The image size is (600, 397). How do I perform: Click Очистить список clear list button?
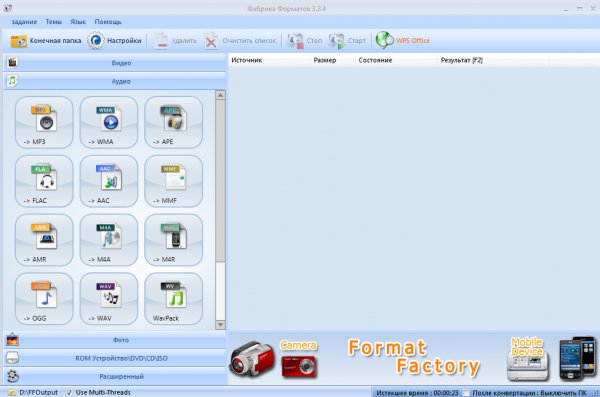pyautogui.click(x=241, y=41)
